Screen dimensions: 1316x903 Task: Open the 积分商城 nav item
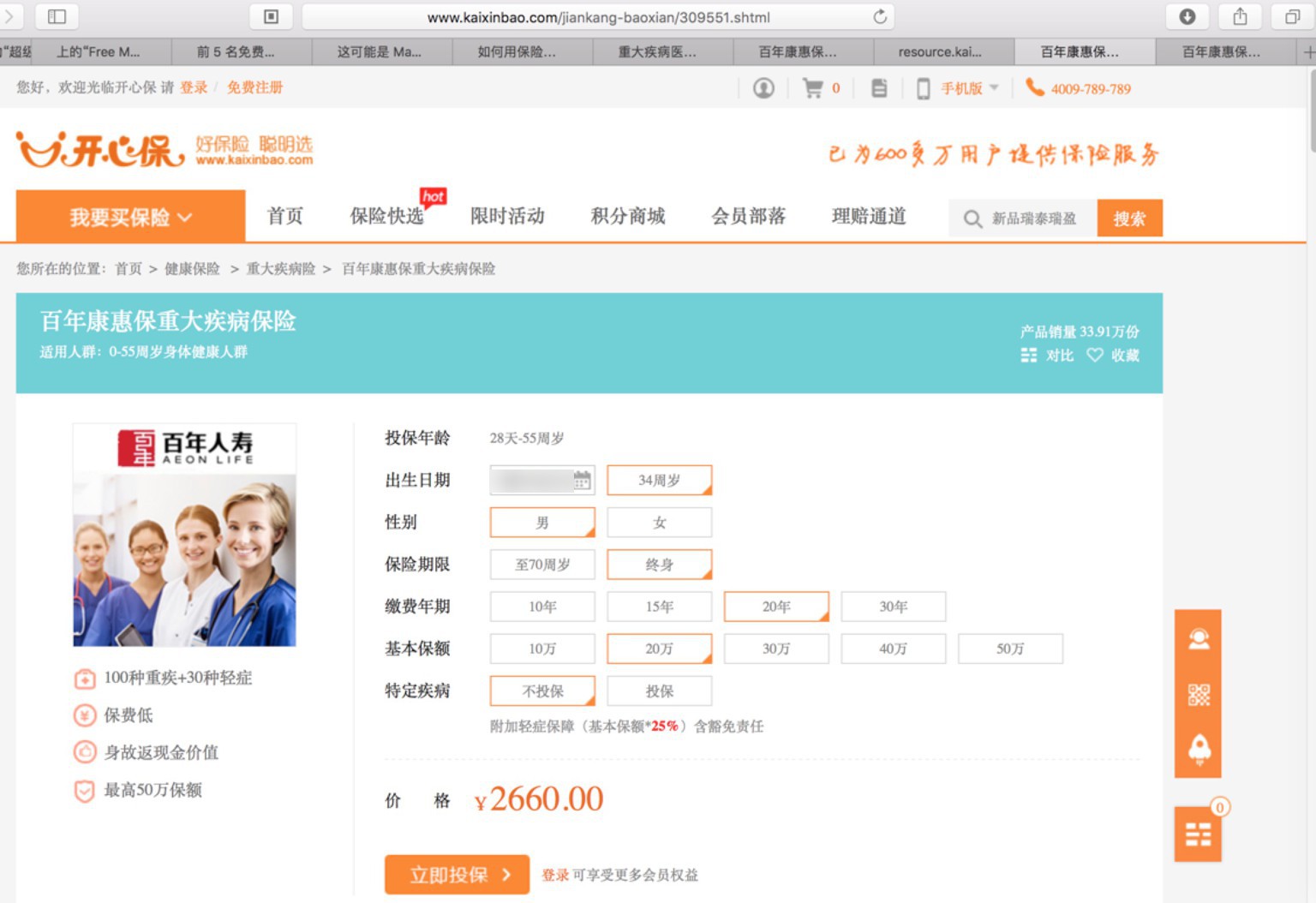click(x=628, y=216)
